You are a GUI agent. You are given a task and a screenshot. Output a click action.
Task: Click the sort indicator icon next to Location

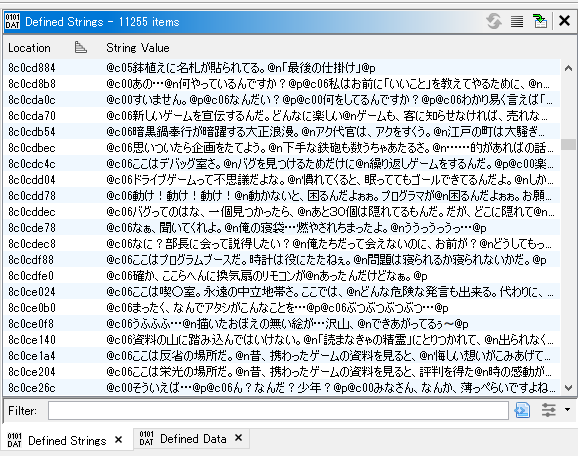[x=81, y=47]
